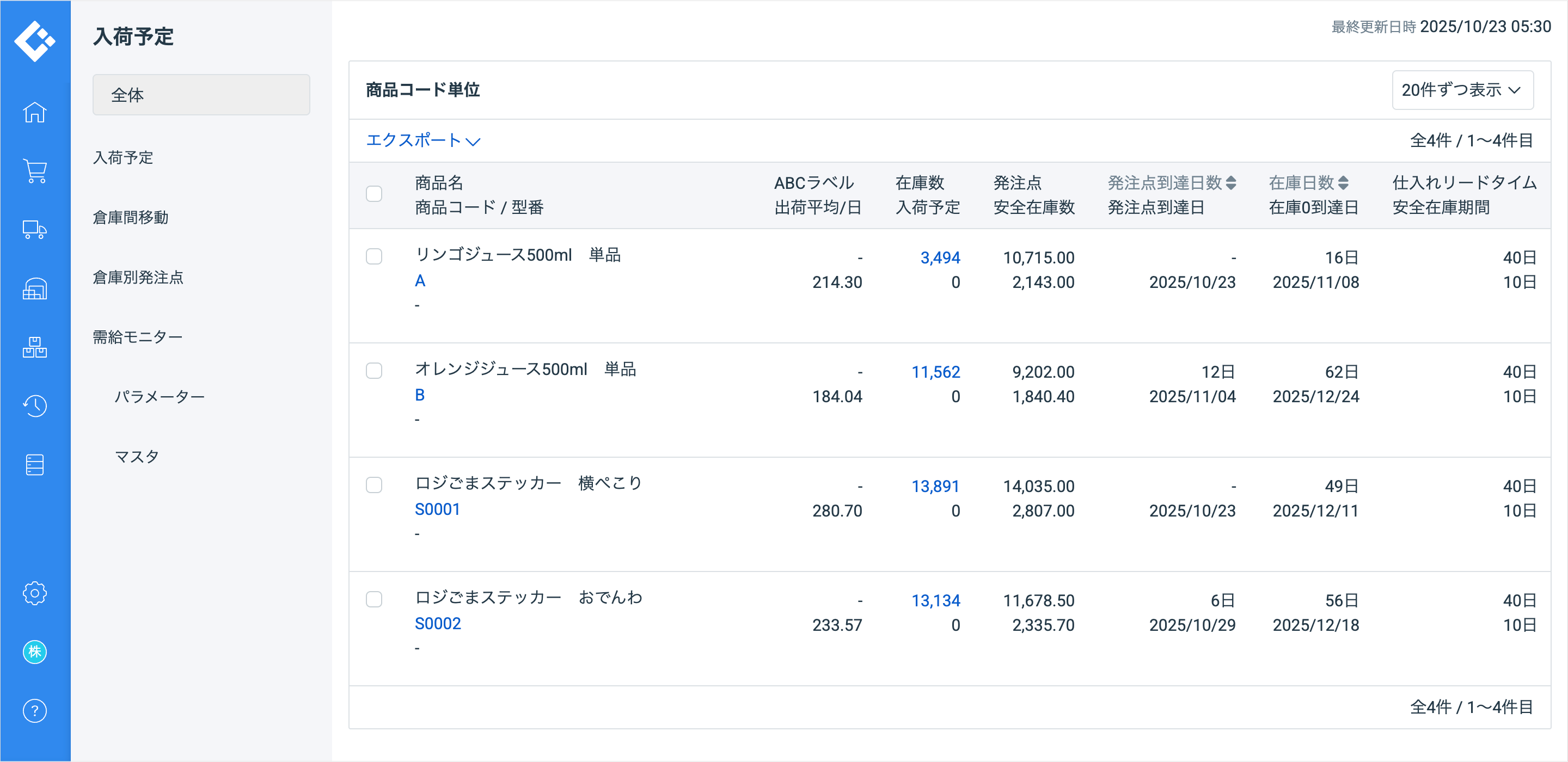Open the history clock icon

(x=35, y=406)
